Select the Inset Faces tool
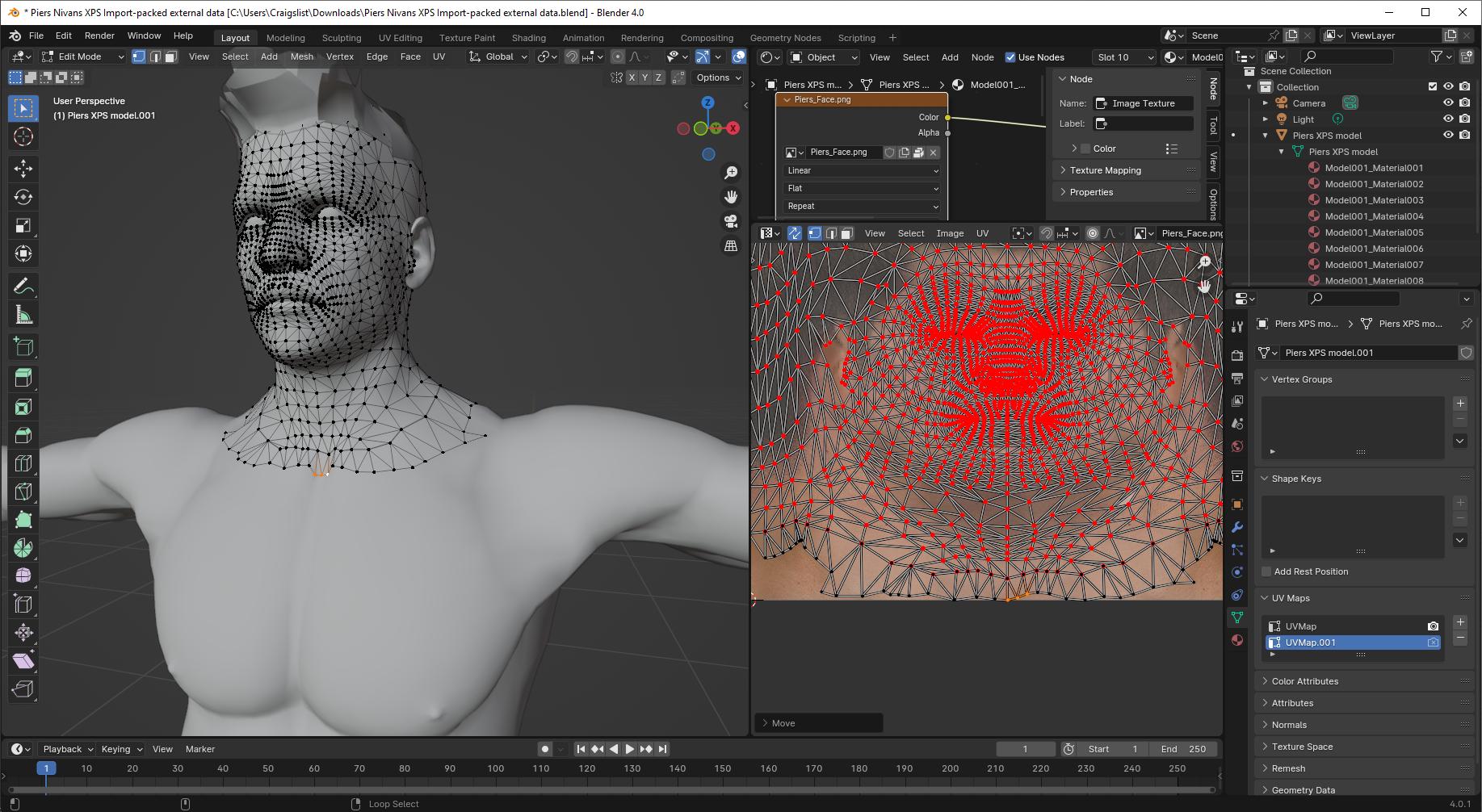The image size is (1482, 812). pos(23,407)
